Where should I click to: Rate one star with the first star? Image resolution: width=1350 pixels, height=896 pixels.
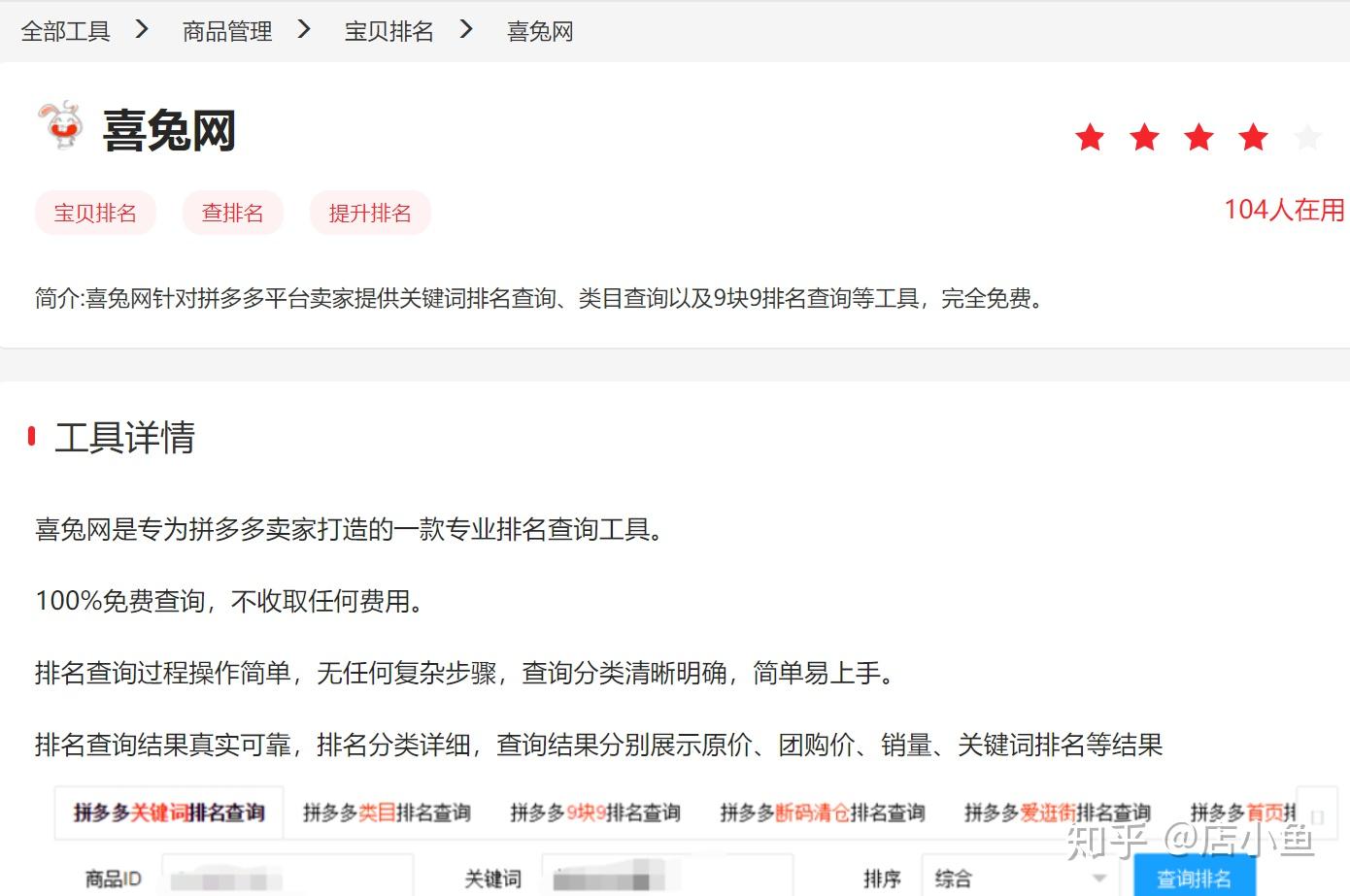(x=1091, y=138)
